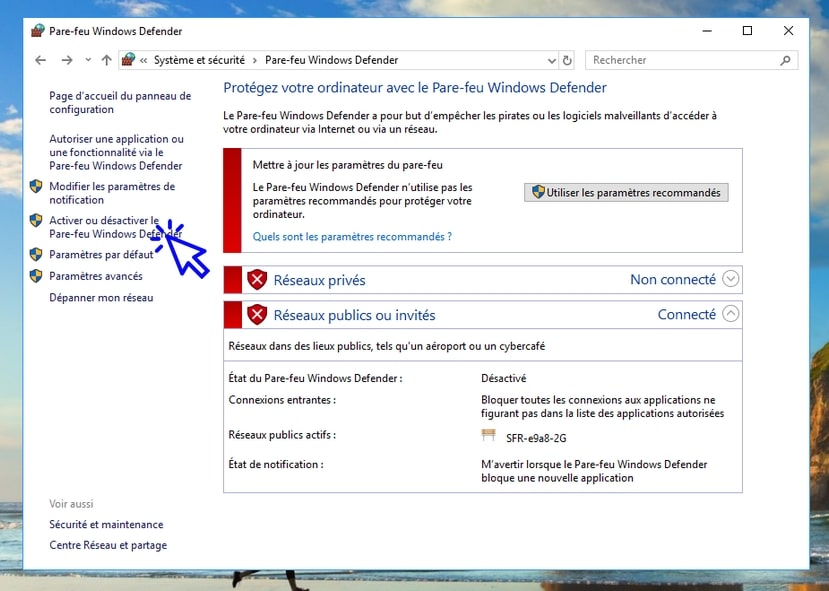Click the firewall icon in the address bar

tap(128, 60)
